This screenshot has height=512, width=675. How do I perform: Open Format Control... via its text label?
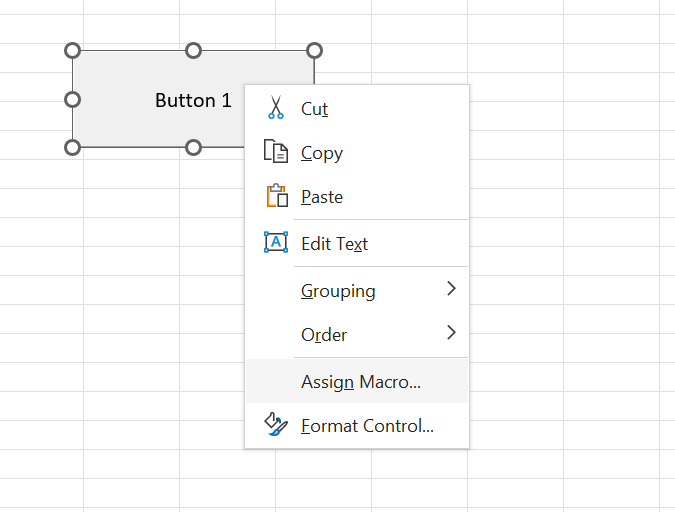(x=367, y=426)
